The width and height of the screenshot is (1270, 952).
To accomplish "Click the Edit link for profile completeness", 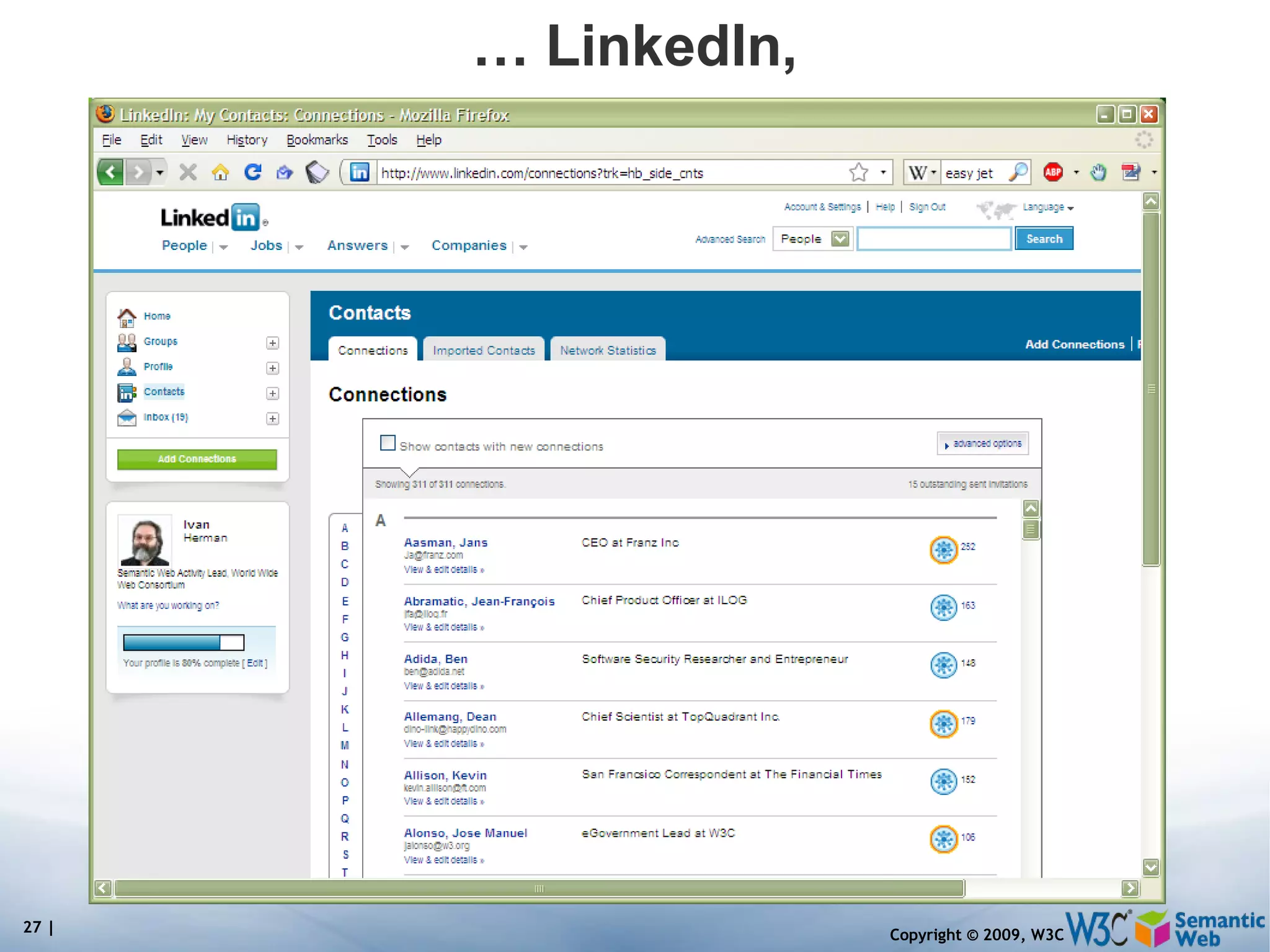I will [x=256, y=663].
